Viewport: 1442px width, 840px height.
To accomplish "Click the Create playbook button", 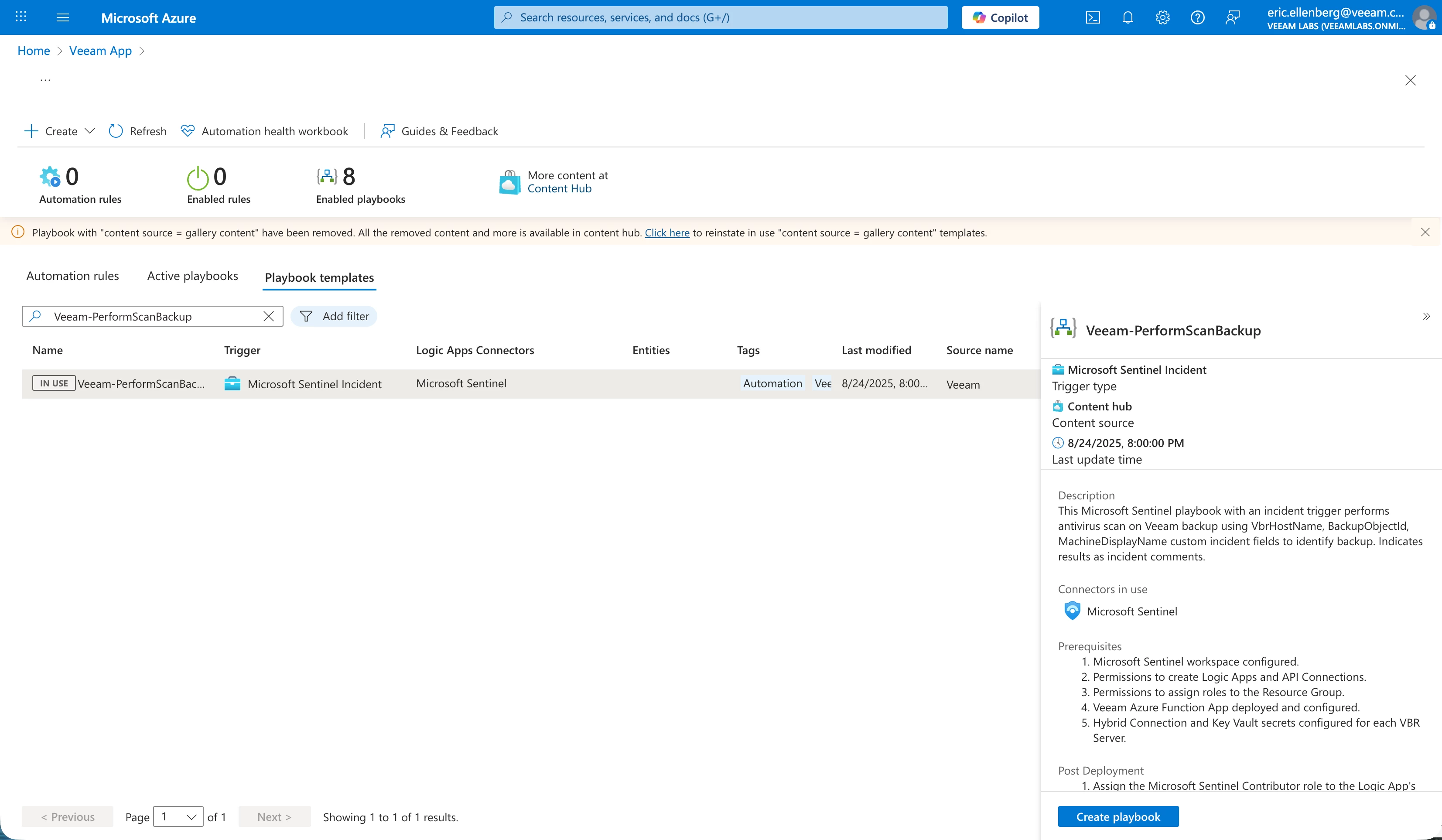I will tap(1117, 816).
